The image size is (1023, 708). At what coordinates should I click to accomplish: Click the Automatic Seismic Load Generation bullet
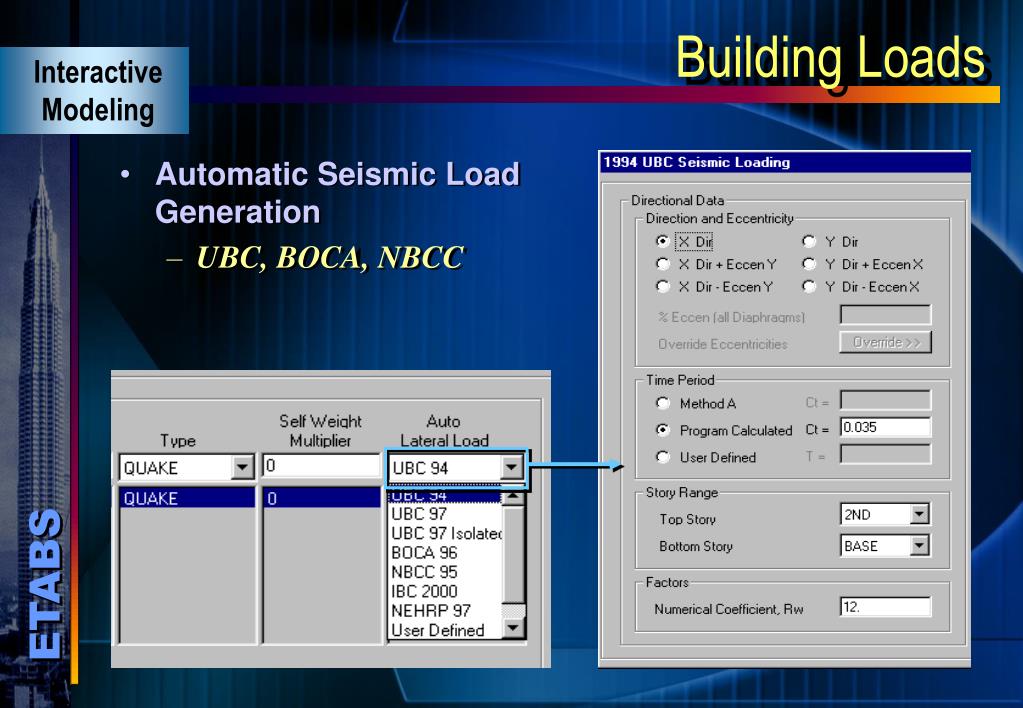[337, 192]
